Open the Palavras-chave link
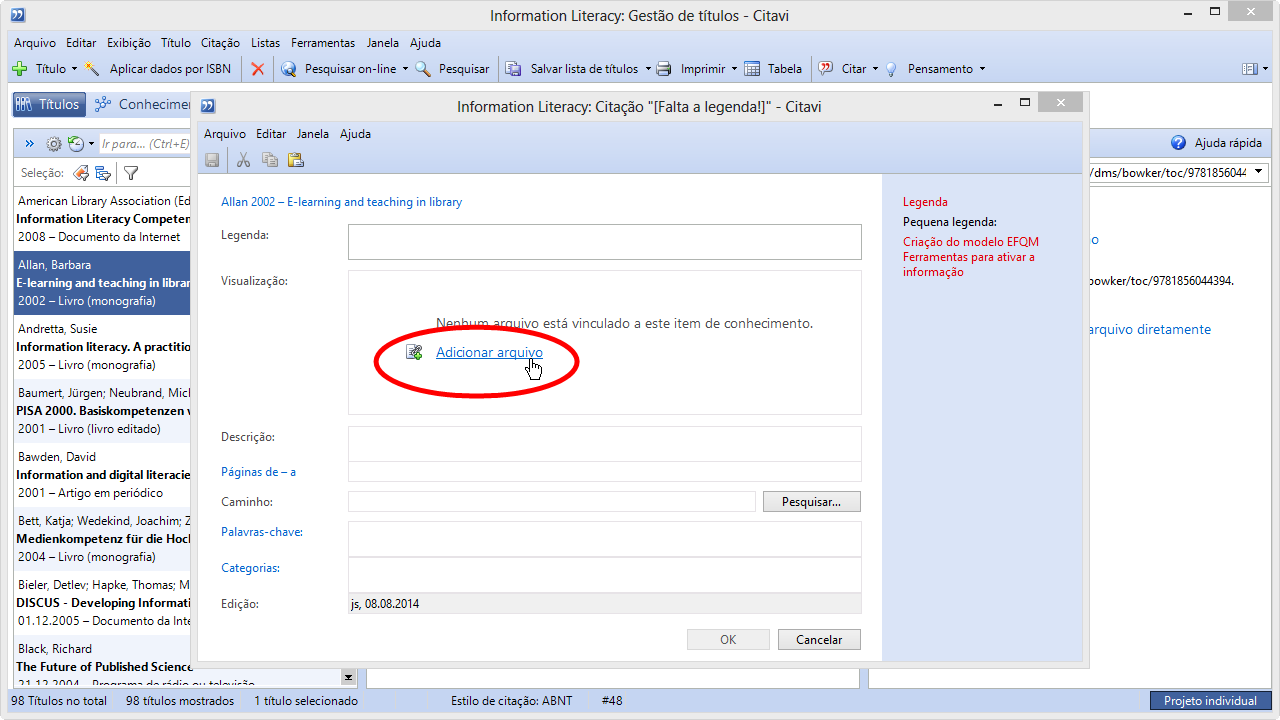Image resolution: width=1280 pixels, height=720 pixels. click(x=262, y=532)
